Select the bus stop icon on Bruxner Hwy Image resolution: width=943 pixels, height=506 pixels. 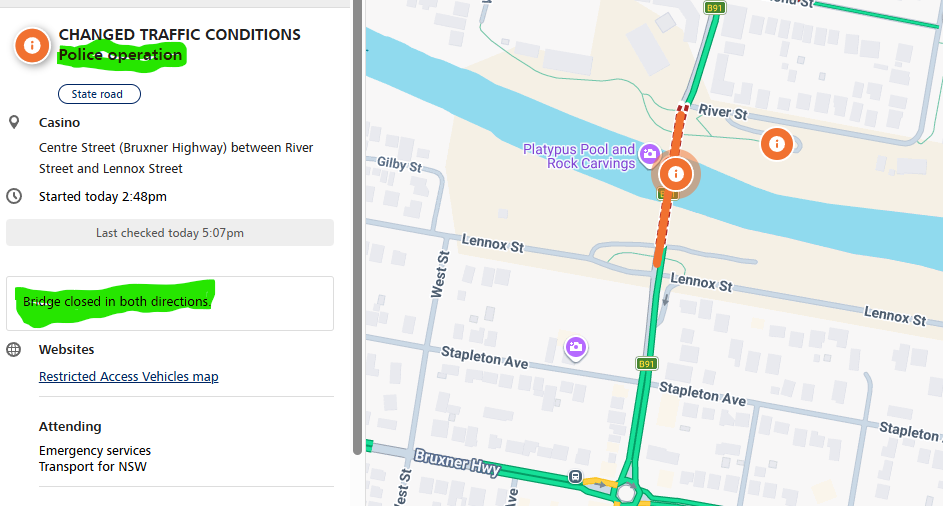pos(576,477)
